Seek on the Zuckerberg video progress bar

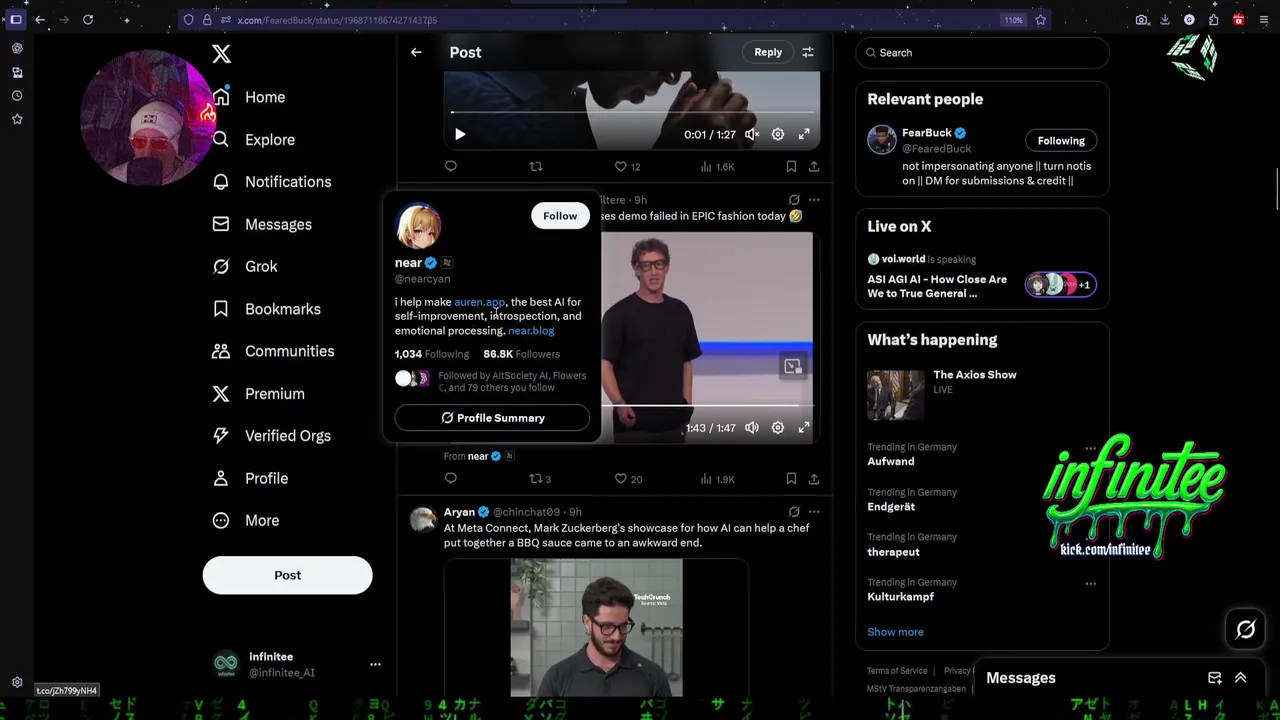pos(706,406)
